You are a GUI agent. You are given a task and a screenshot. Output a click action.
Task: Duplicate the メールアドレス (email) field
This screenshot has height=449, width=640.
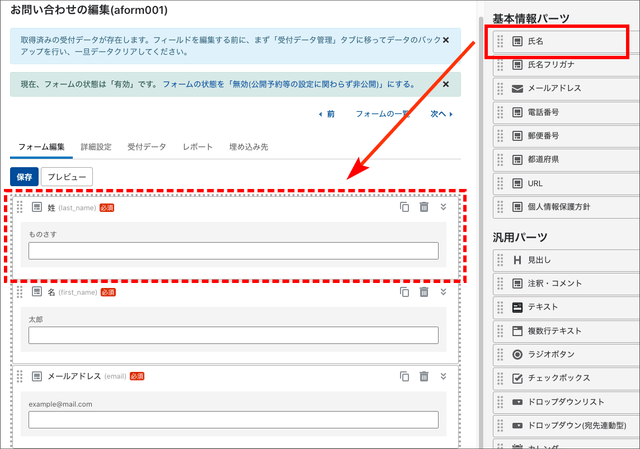[404, 376]
